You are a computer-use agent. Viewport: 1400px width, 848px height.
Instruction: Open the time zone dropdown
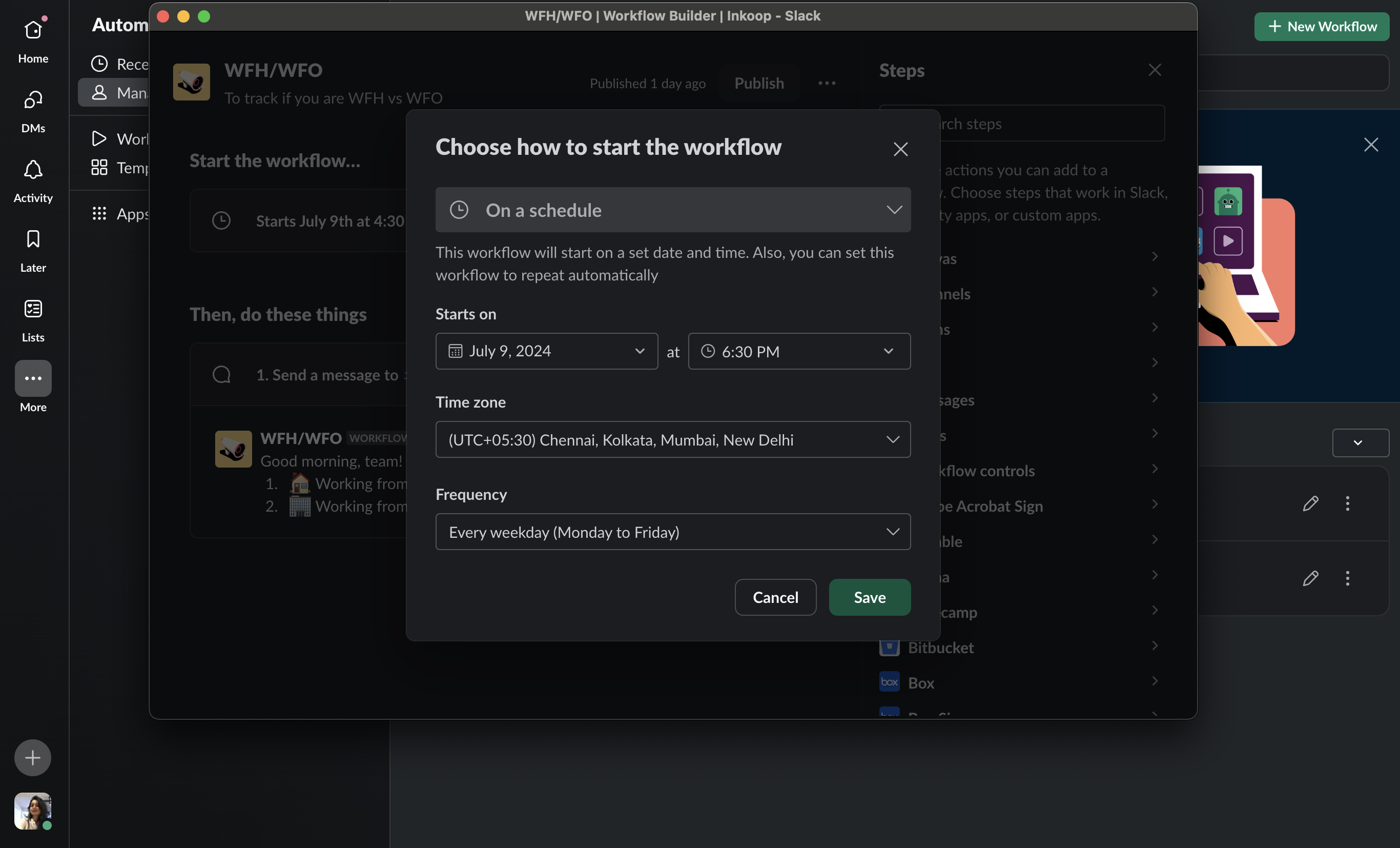(x=673, y=439)
